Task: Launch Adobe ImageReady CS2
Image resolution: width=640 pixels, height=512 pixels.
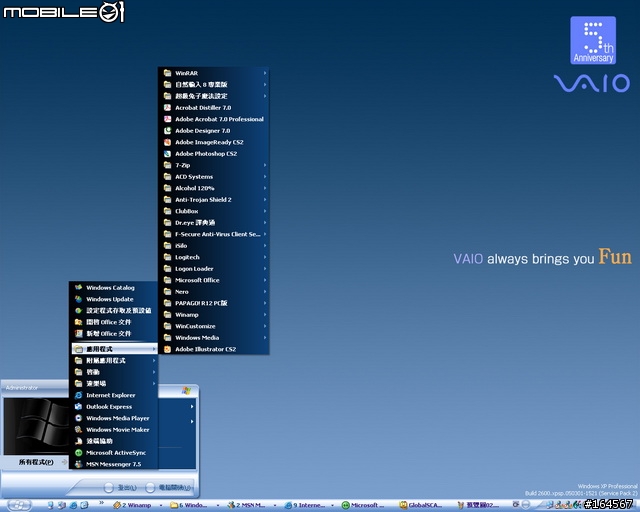Action: 213,142
